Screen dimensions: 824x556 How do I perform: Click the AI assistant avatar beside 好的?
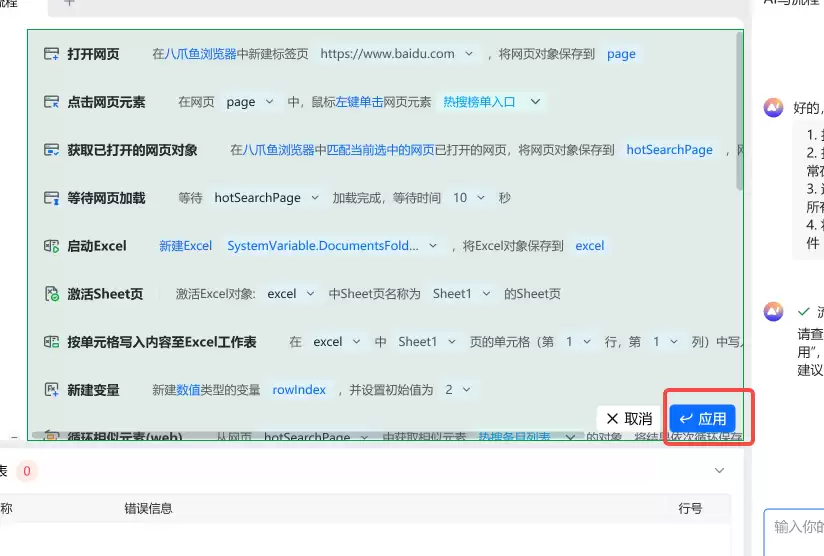[773, 108]
